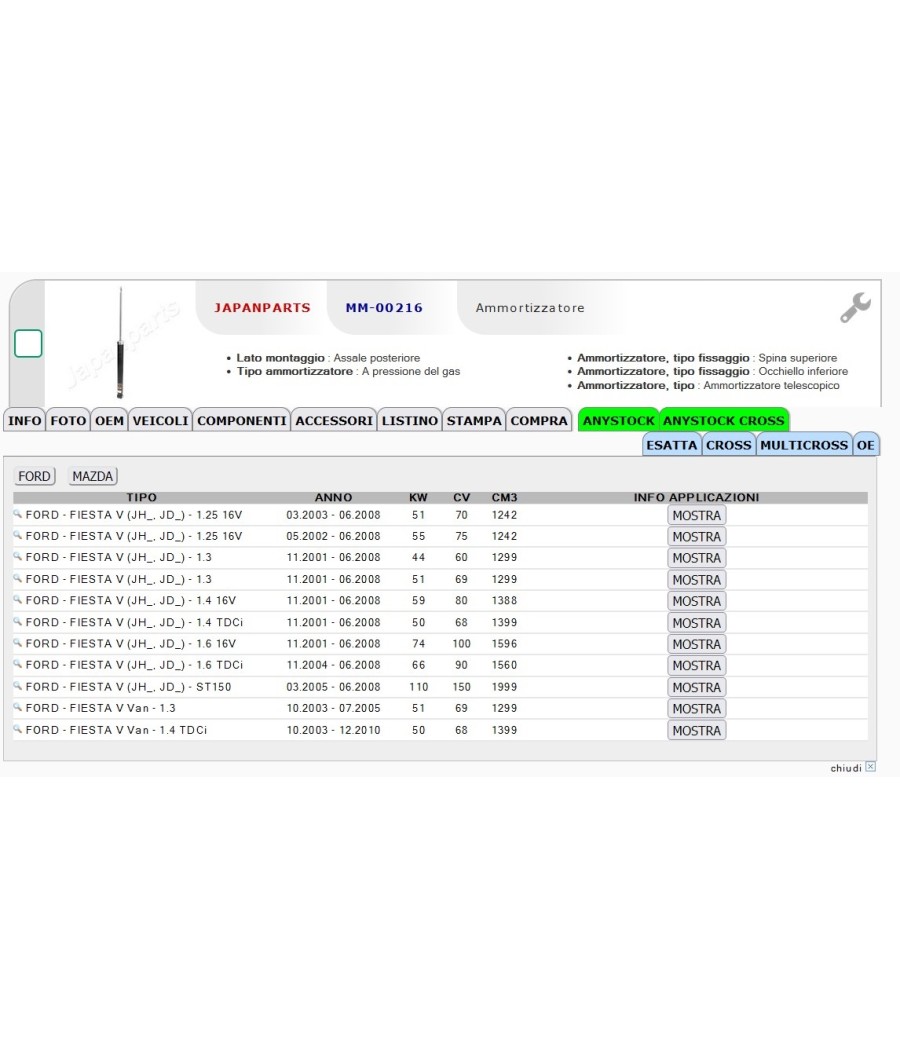Click the chiudi close X icon
Screen dimensions: 900x1050
tap(870, 767)
